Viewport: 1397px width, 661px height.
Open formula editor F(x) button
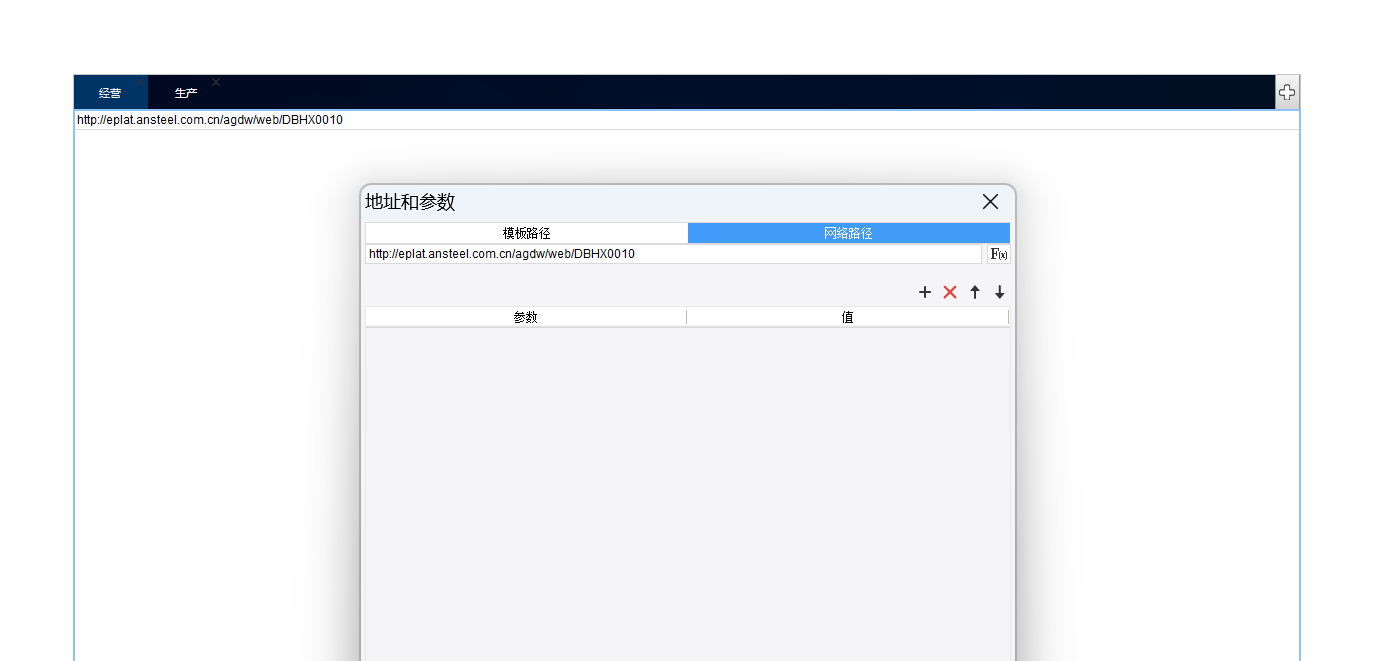(x=998, y=254)
